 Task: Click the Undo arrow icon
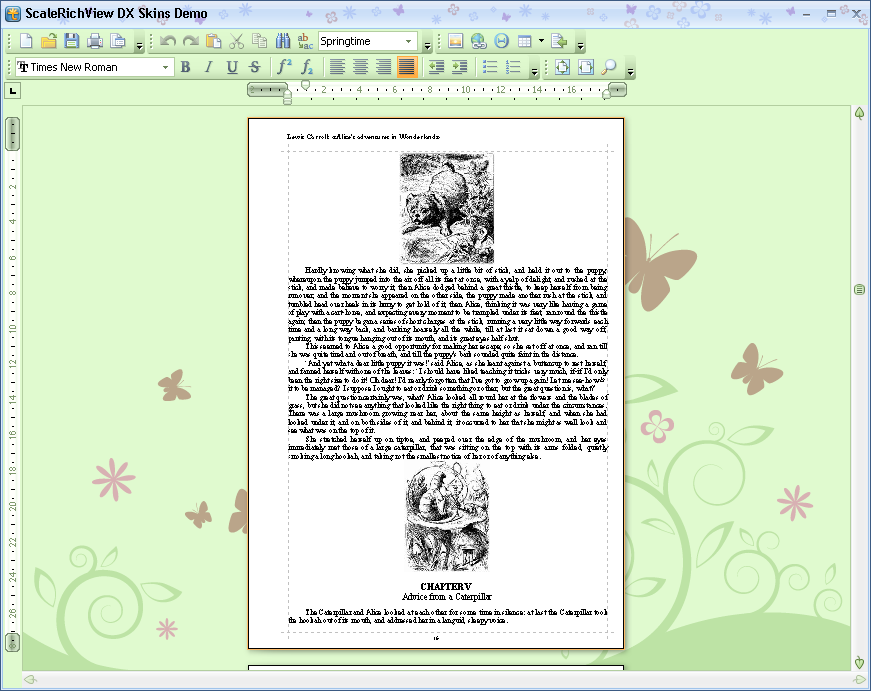(167, 41)
